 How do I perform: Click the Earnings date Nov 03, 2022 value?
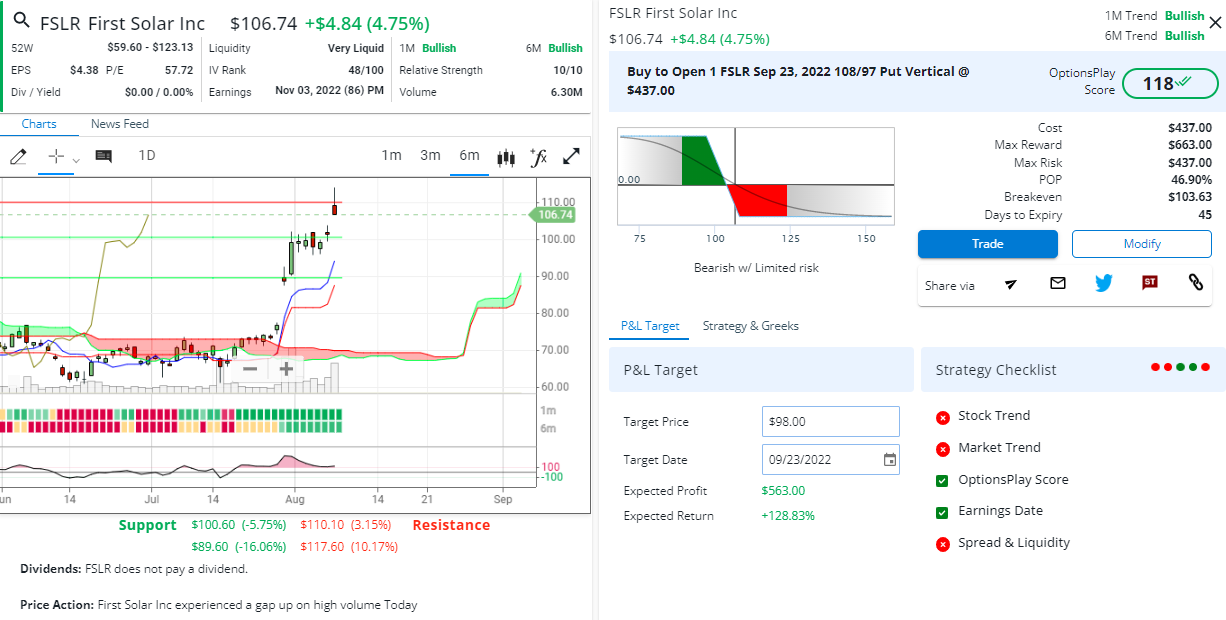click(x=329, y=91)
